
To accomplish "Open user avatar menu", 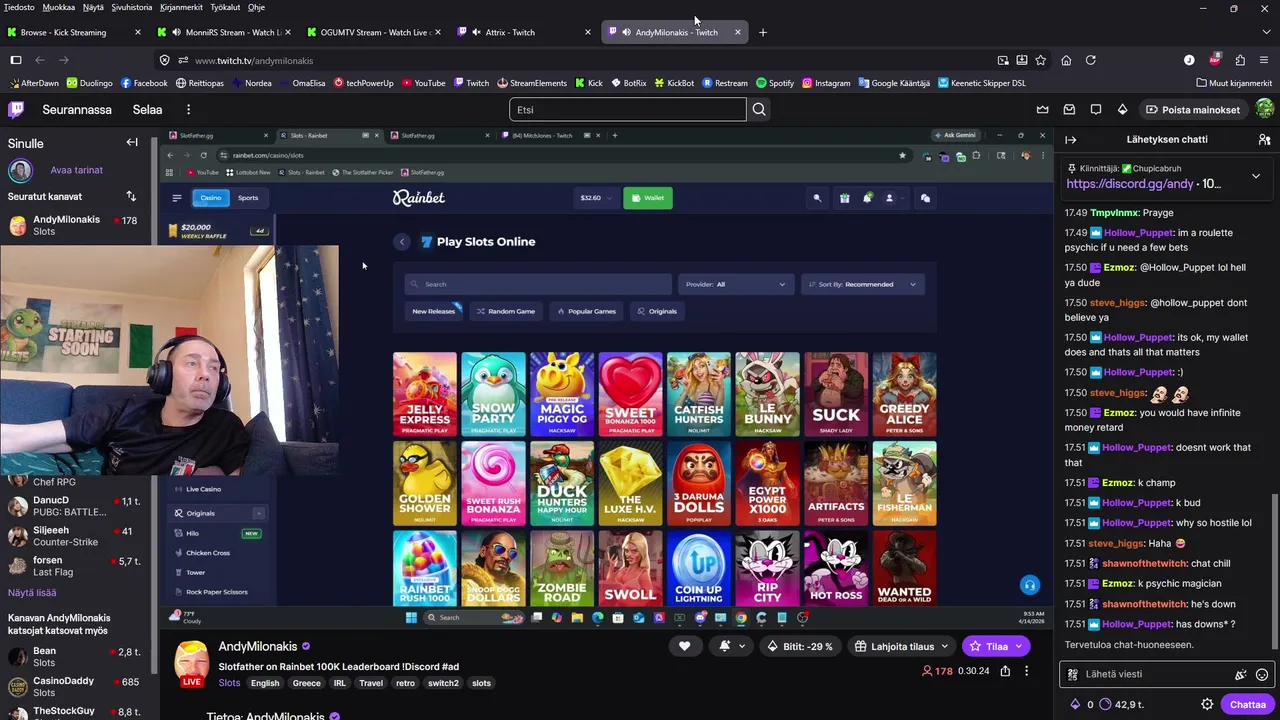I will point(1264,109).
